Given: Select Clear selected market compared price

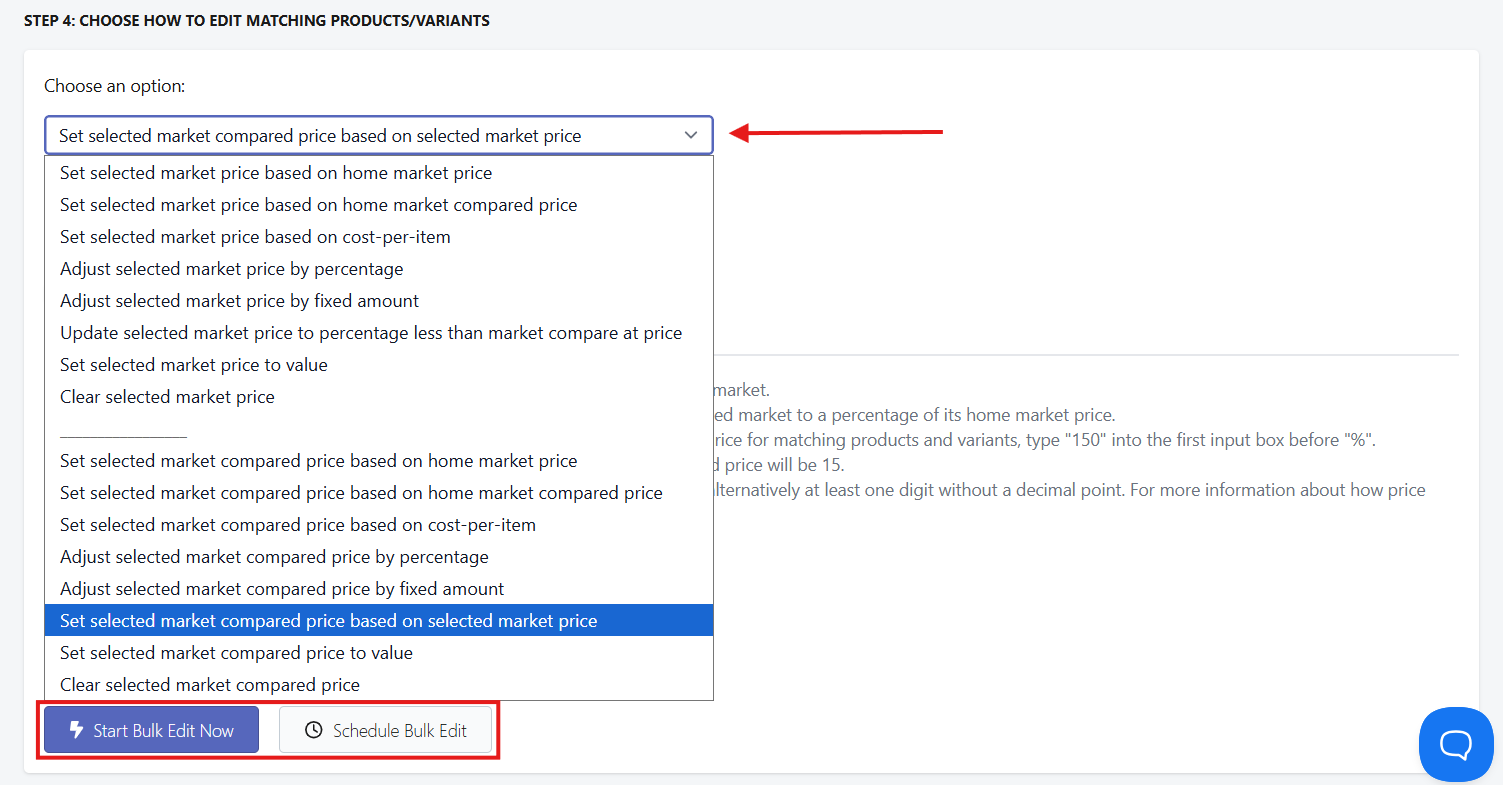Looking at the screenshot, I should pyautogui.click(x=379, y=685).
